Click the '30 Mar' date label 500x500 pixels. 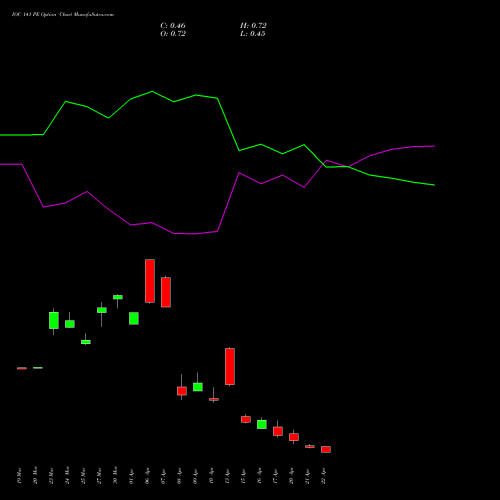115,476
